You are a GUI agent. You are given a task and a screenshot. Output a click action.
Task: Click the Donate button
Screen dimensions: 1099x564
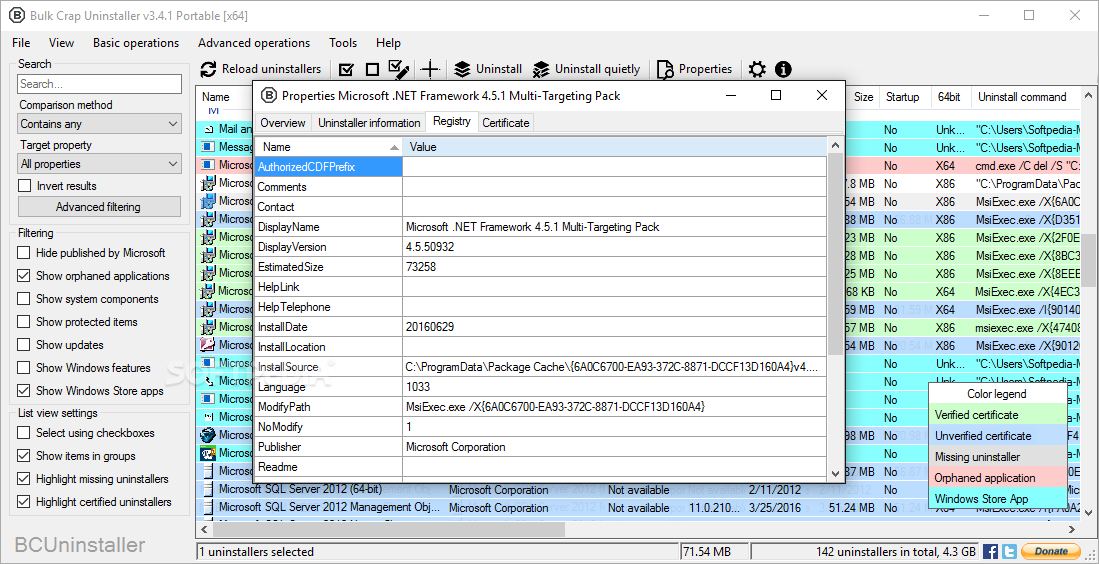click(1051, 551)
